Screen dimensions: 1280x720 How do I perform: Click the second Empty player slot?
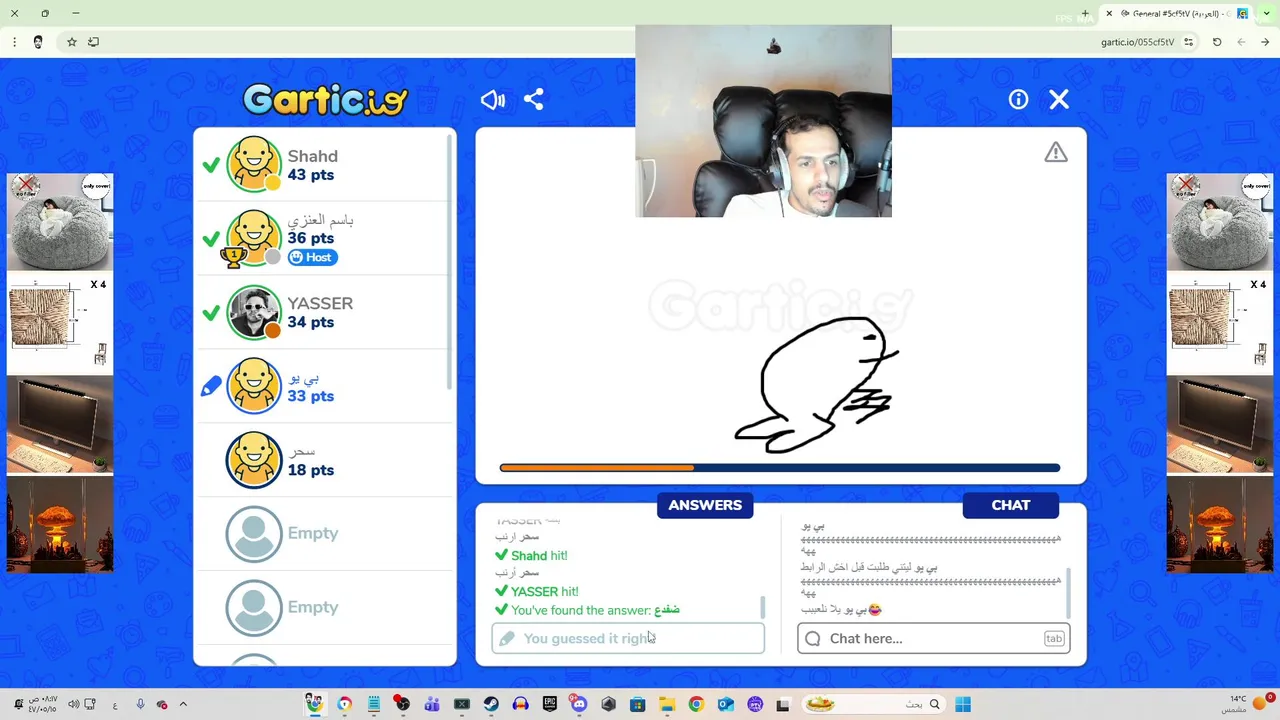tap(325, 608)
